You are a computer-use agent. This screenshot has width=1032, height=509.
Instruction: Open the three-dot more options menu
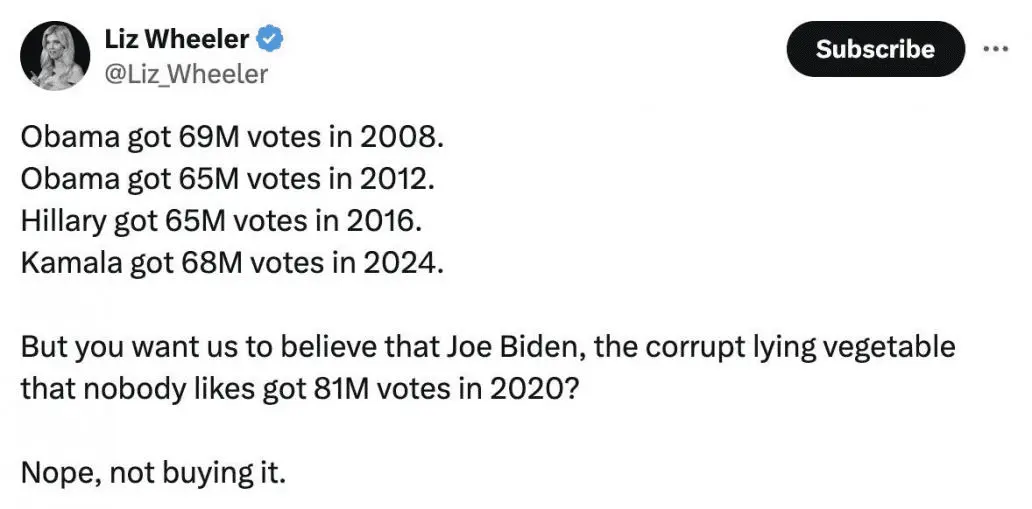click(x=996, y=49)
